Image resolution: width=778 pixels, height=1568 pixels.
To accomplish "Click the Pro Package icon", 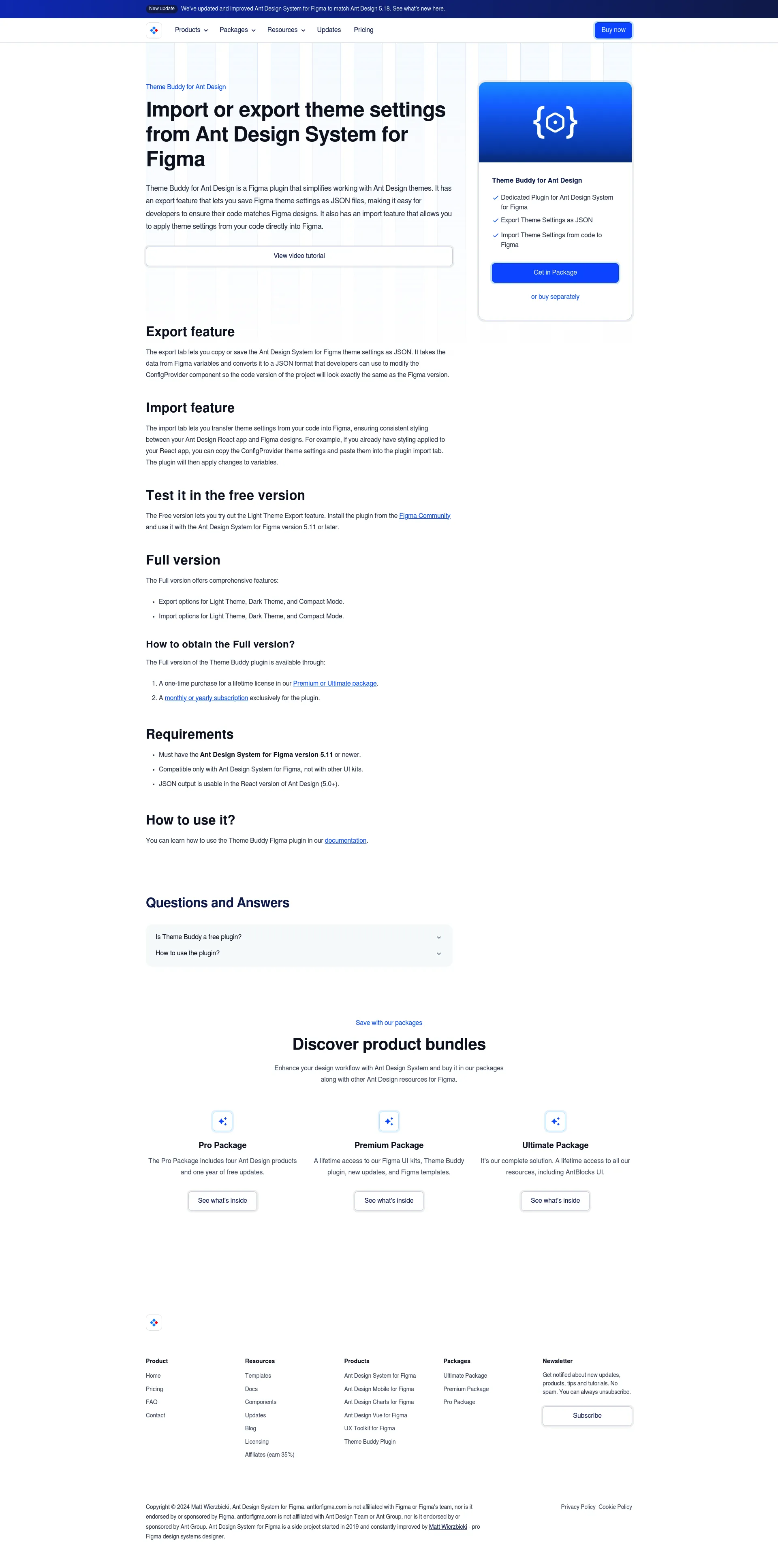I will (x=222, y=1120).
